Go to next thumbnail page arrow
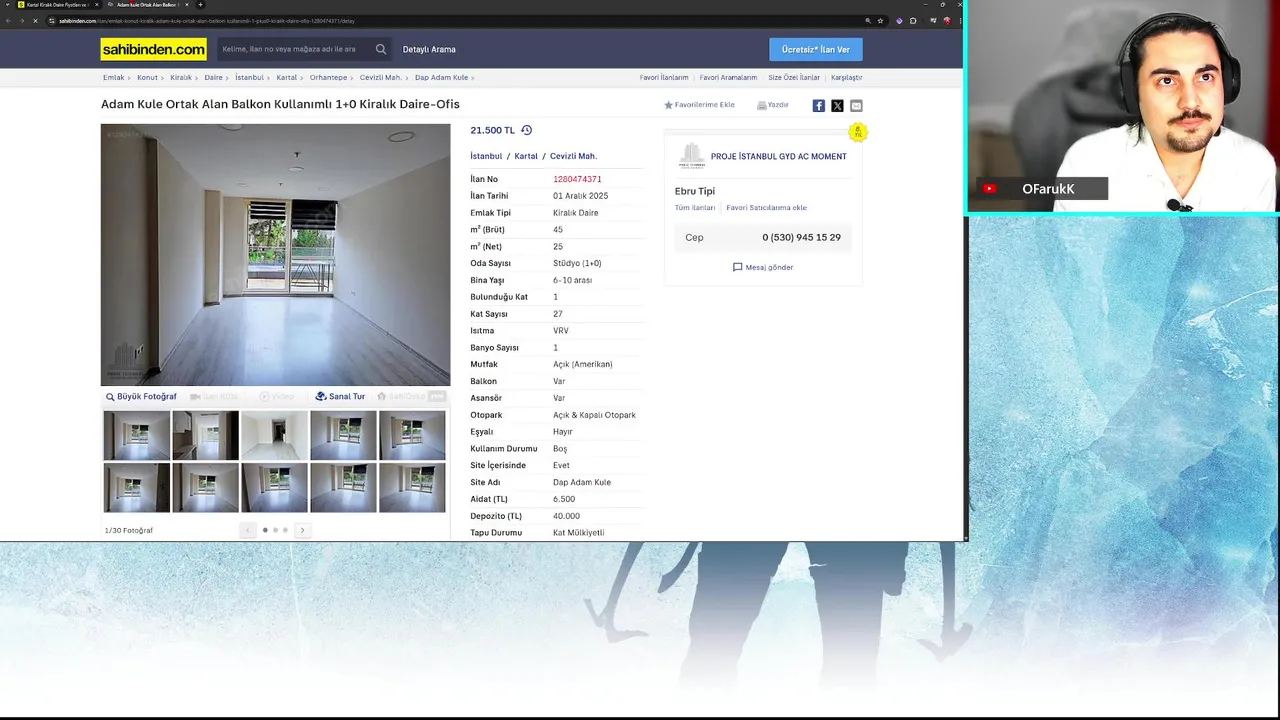This screenshot has width=1280, height=720. click(x=302, y=530)
